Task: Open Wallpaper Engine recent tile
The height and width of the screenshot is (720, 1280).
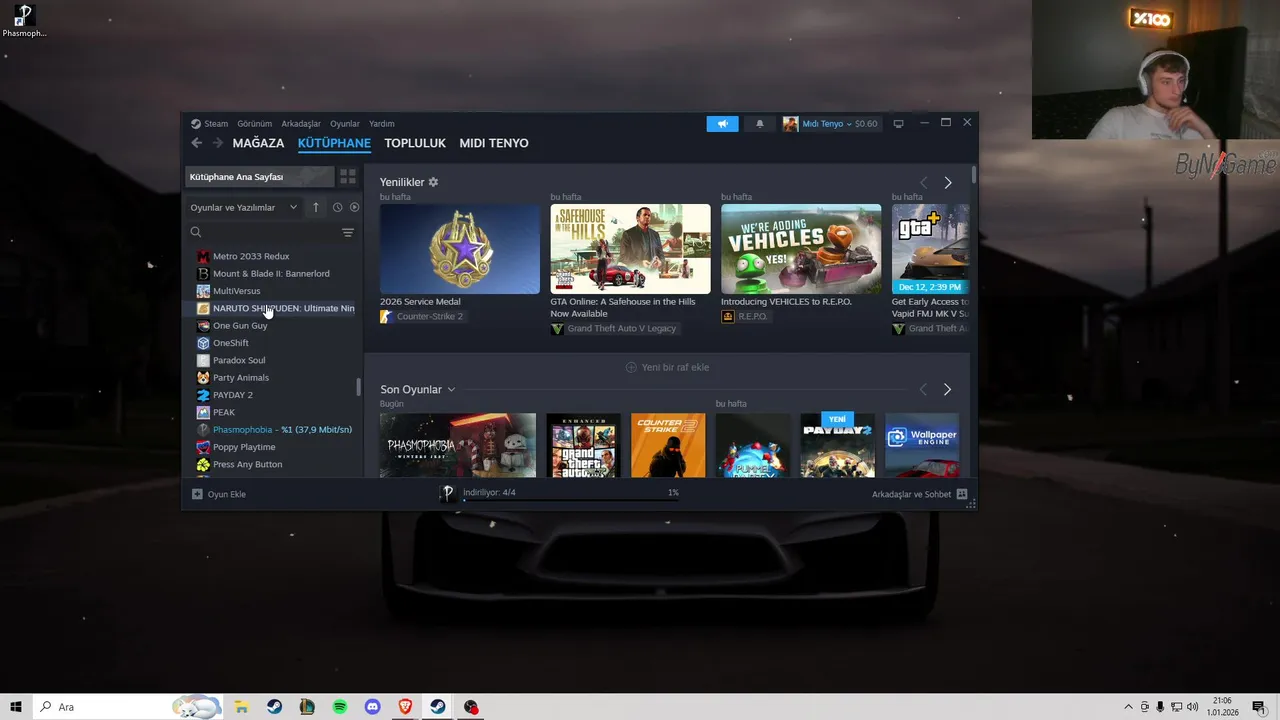Action: (922, 445)
